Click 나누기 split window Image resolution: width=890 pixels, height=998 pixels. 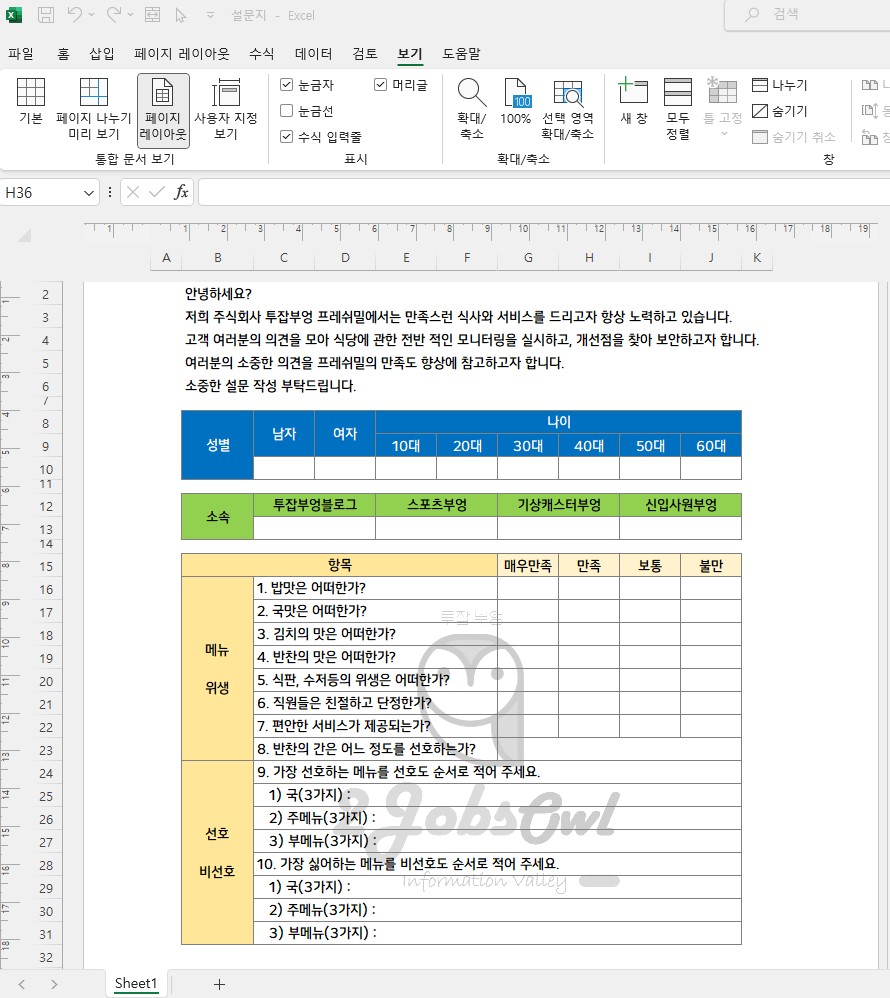pos(779,85)
